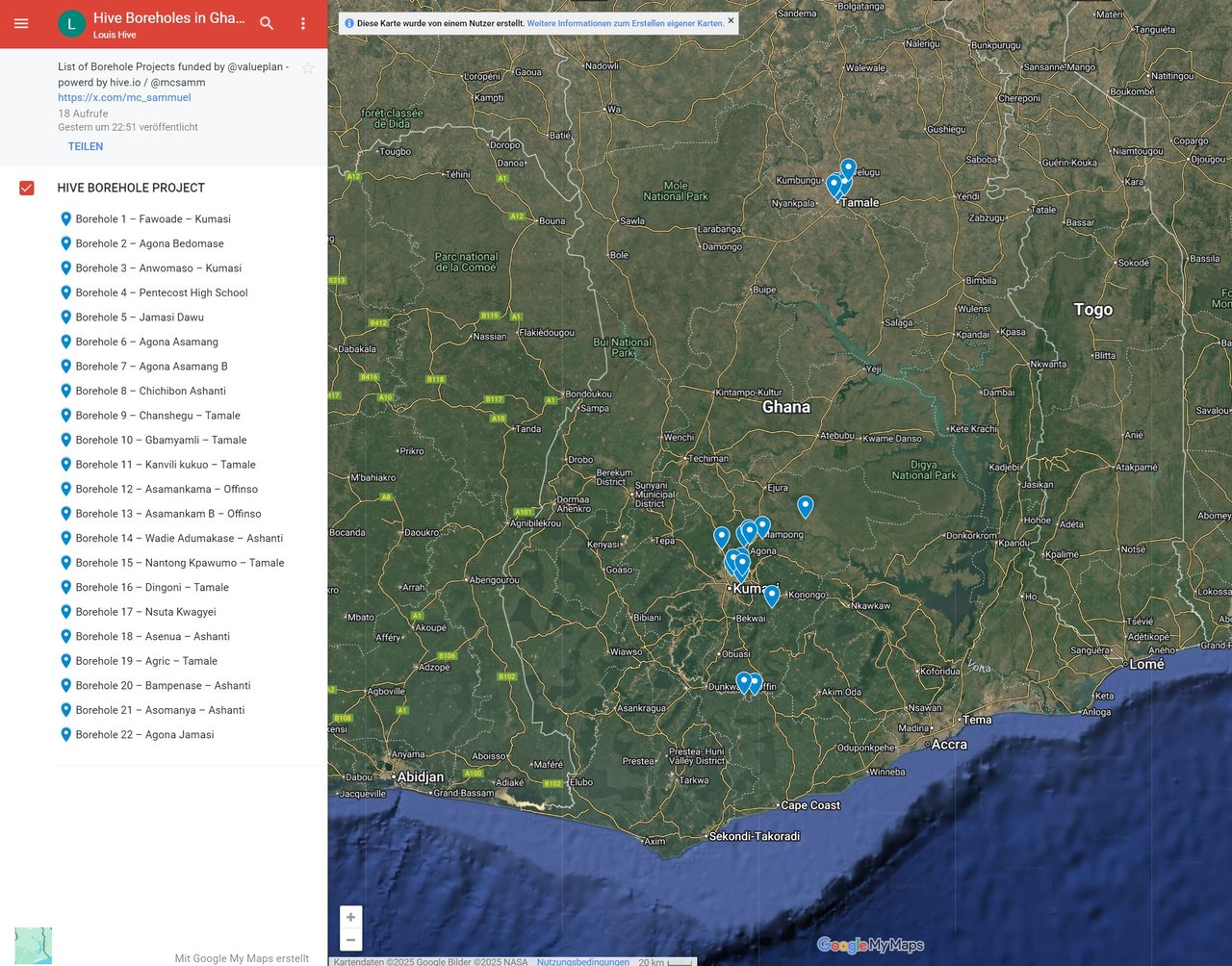Click the Google My Maps logo
This screenshot has width=1232, height=966.
(x=871, y=946)
